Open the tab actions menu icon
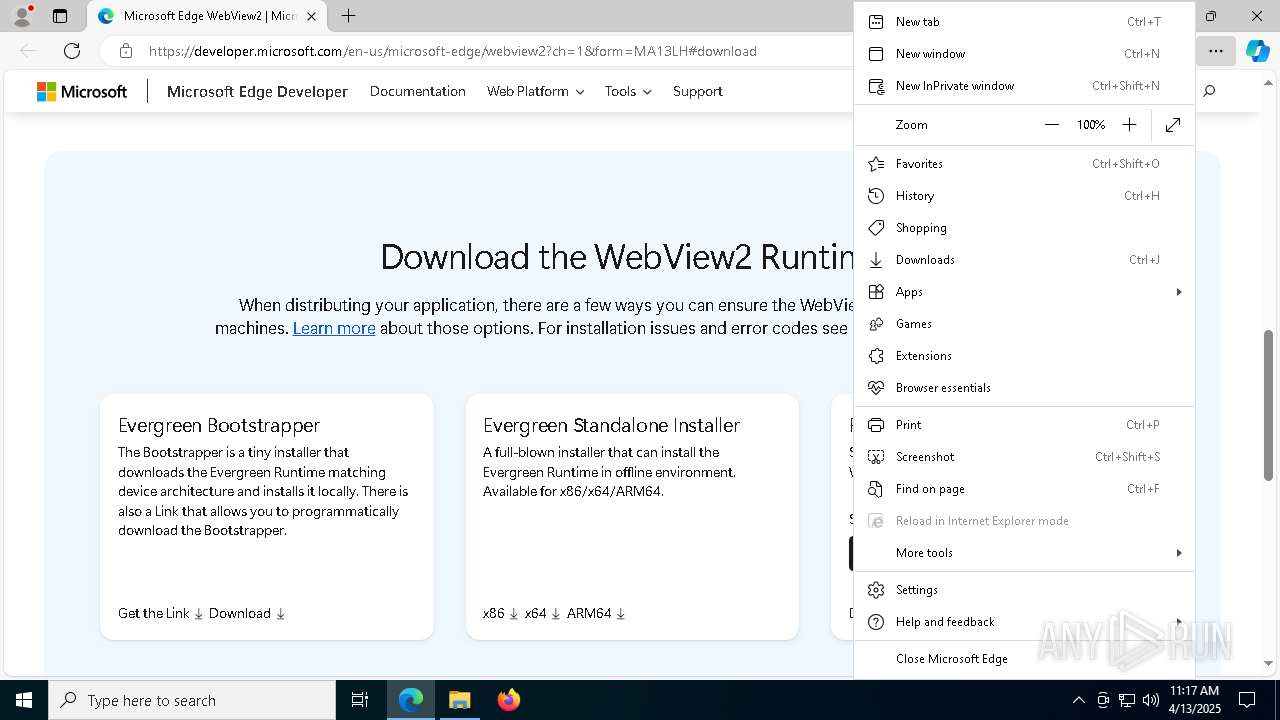Viewport: 1280px width, 720px height. pyautogui.click(x=60, y=16)
